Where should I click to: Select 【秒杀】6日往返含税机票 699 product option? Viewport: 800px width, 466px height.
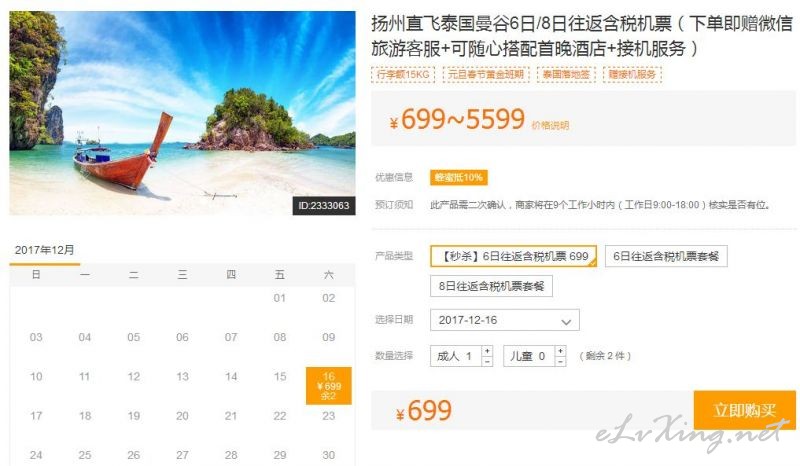513,256
